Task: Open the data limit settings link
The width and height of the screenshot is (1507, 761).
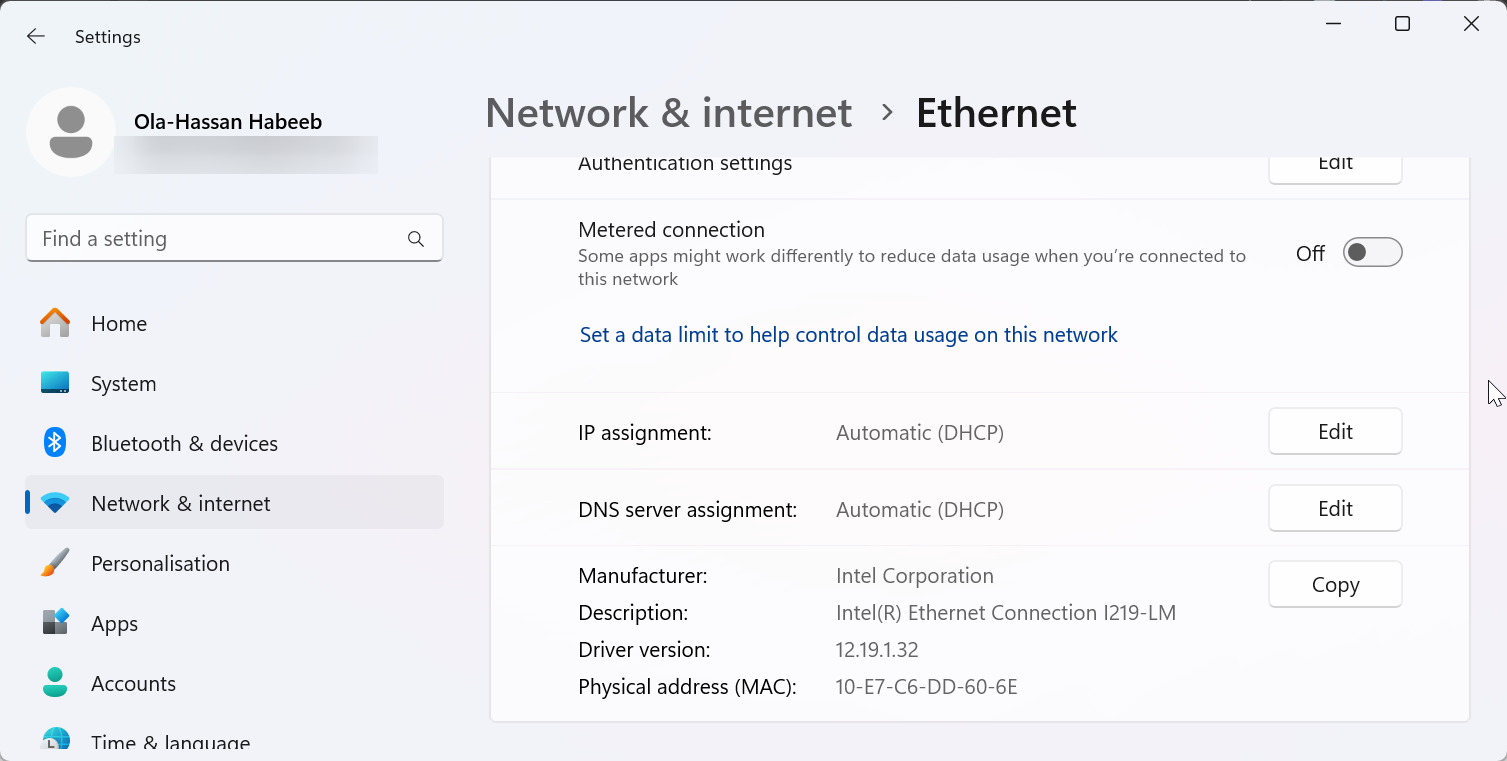Action: pyautogui.click(x=848, y=335)
